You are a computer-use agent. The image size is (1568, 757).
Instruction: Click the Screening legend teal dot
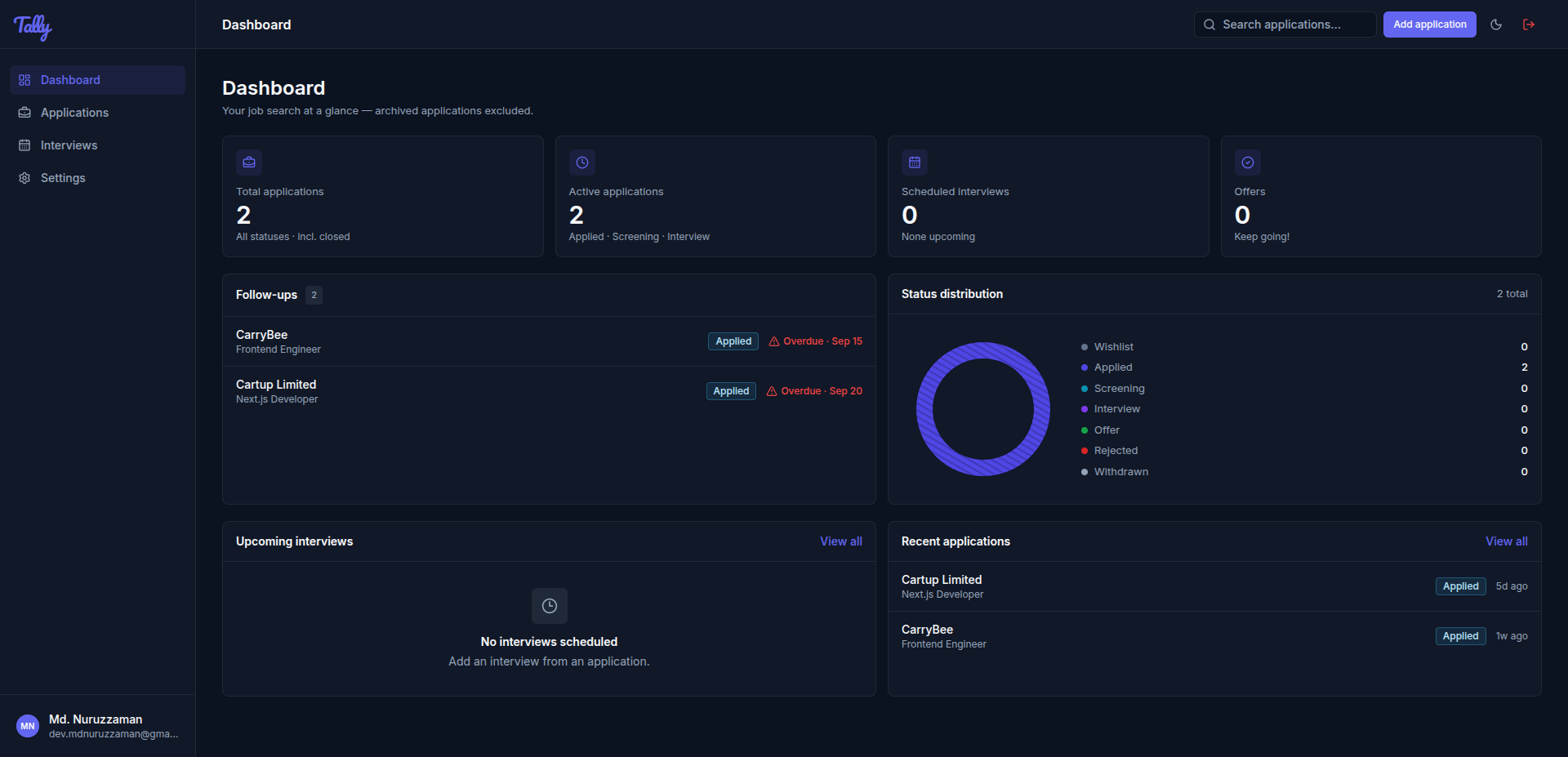tap(1085, 389)
